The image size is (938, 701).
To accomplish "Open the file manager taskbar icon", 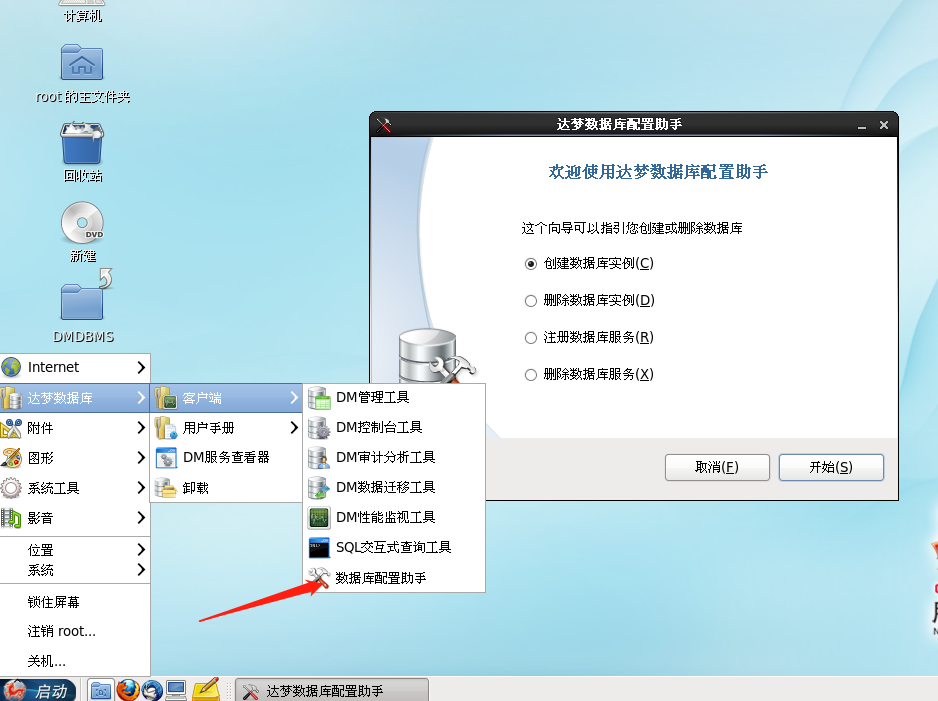I will (x=100, y=690).
